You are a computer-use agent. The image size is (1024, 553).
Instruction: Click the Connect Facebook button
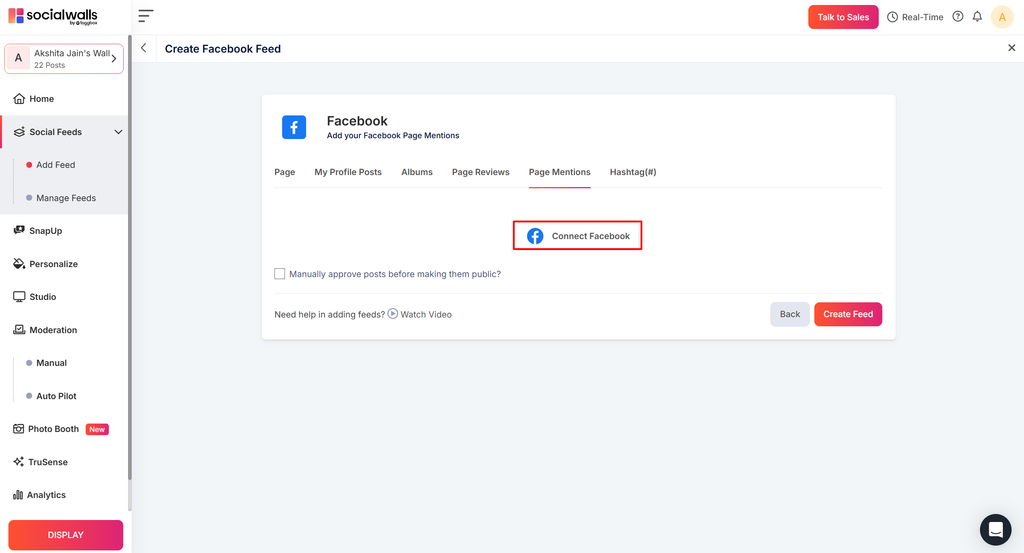577,236
